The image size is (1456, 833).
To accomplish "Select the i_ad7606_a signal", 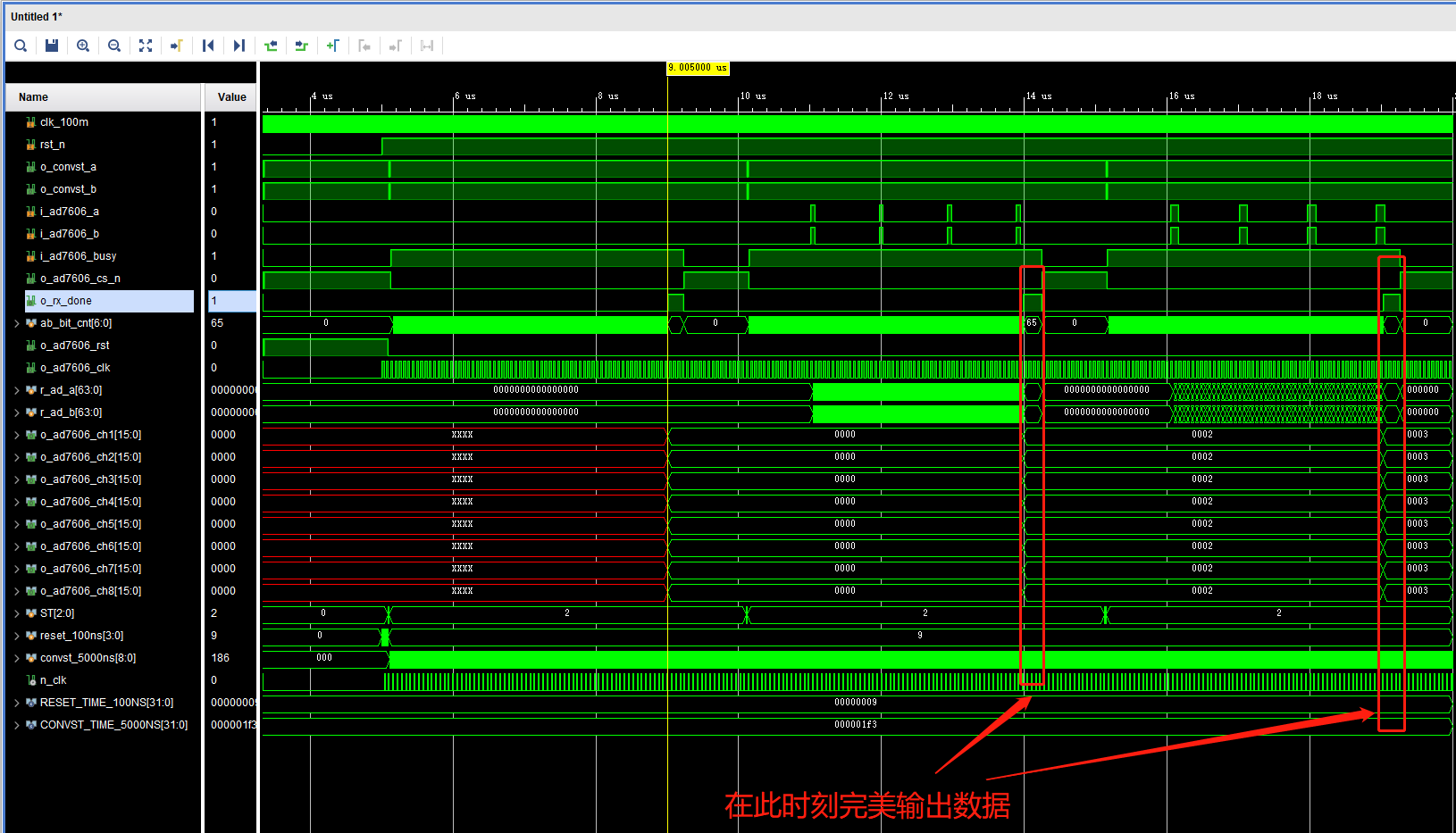I will (70, 212).
